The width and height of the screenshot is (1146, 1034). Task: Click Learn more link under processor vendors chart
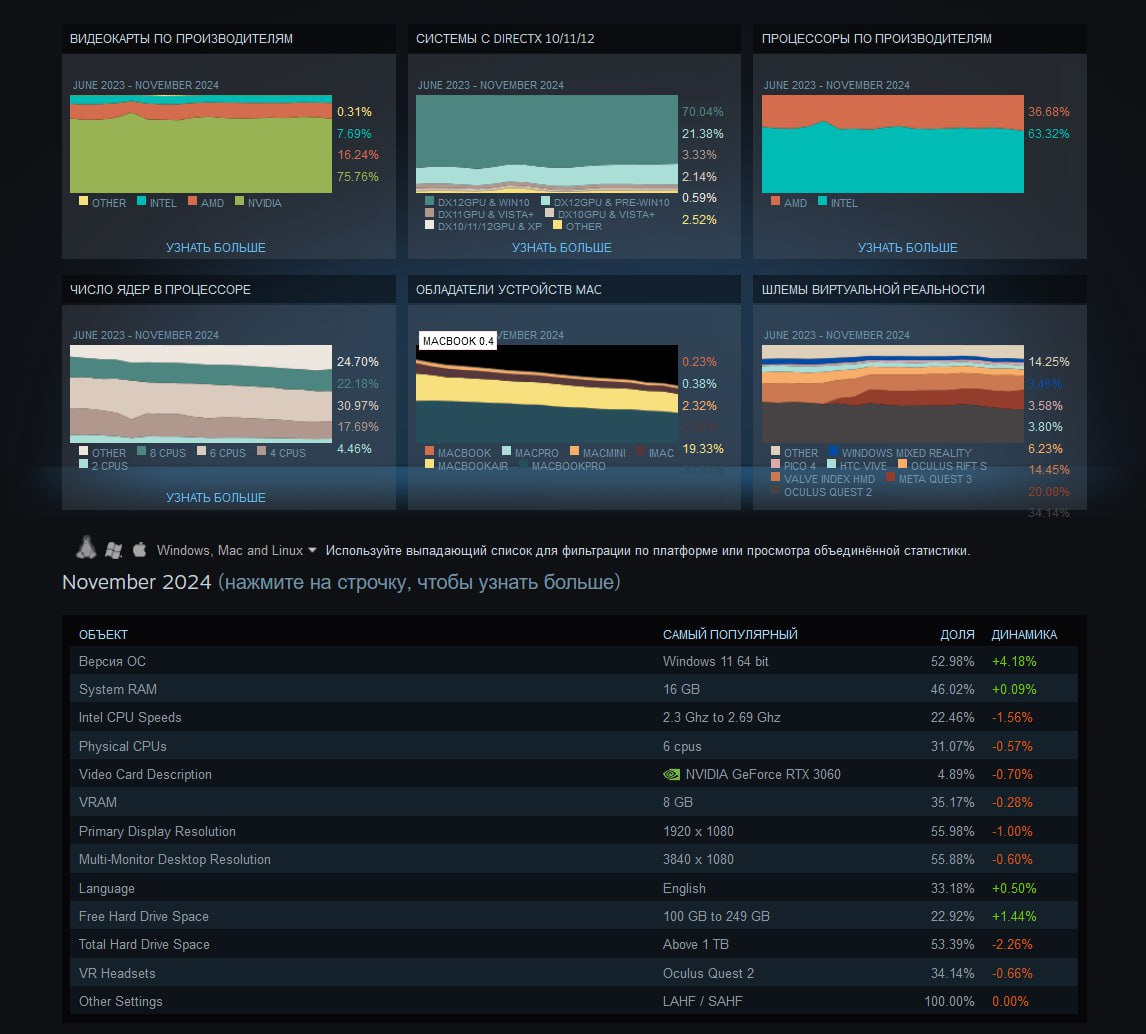coord(907,248)
